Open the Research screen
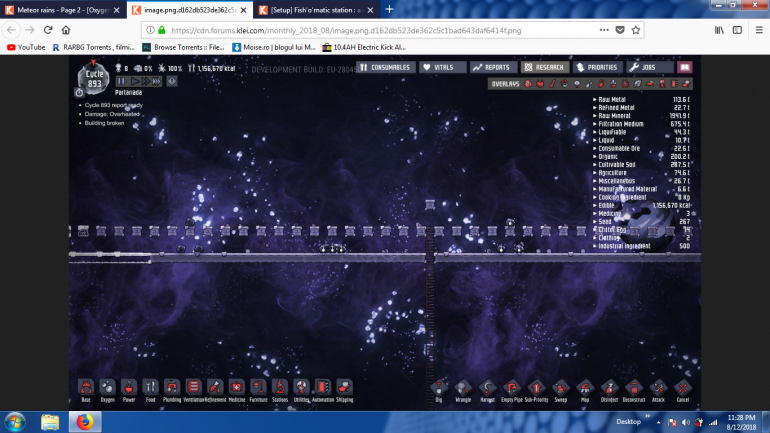770x433 pixels. (x=545, y=67)
